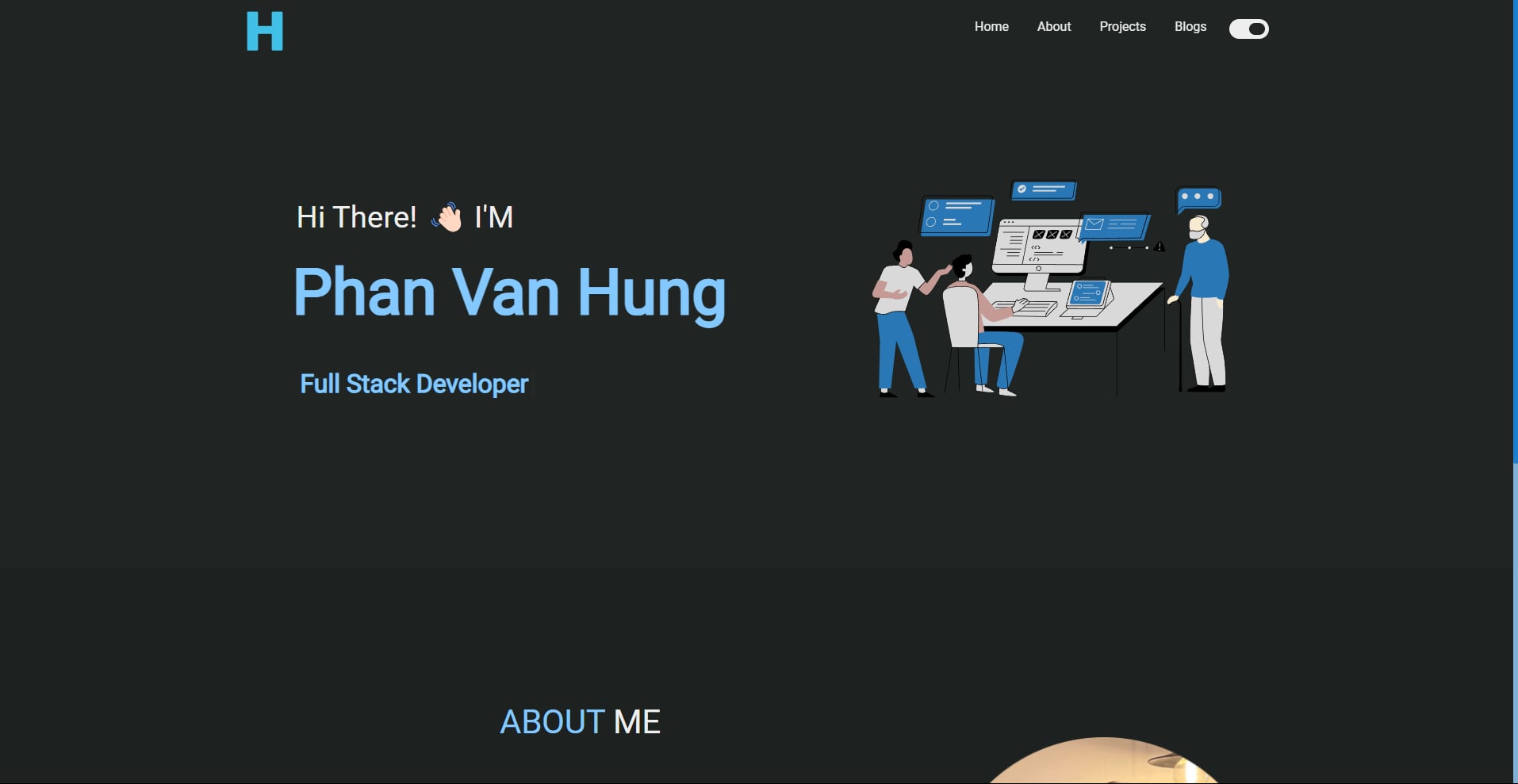The image size is (1518, 784).
Task: Click the Full Stack Developer typing text
Action: 413,384
